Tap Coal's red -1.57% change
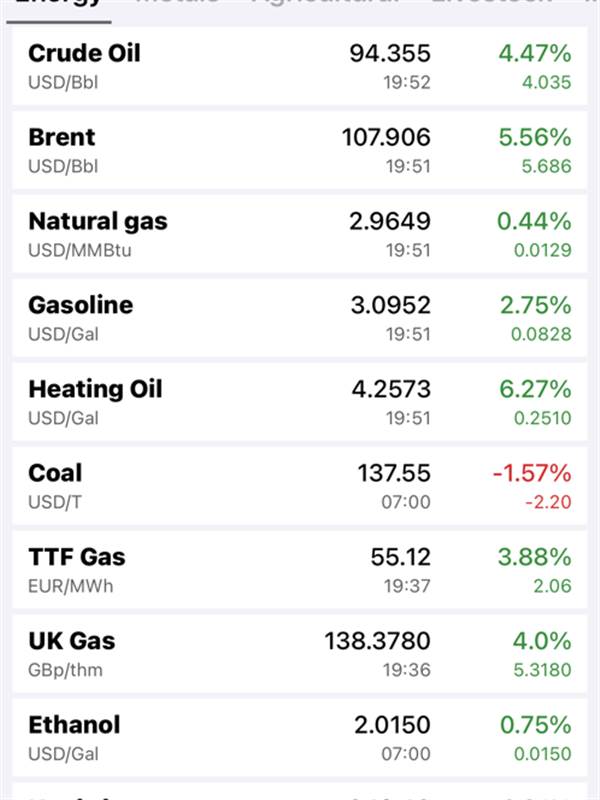Screen dimensions: 600x800 click(532, 474)
